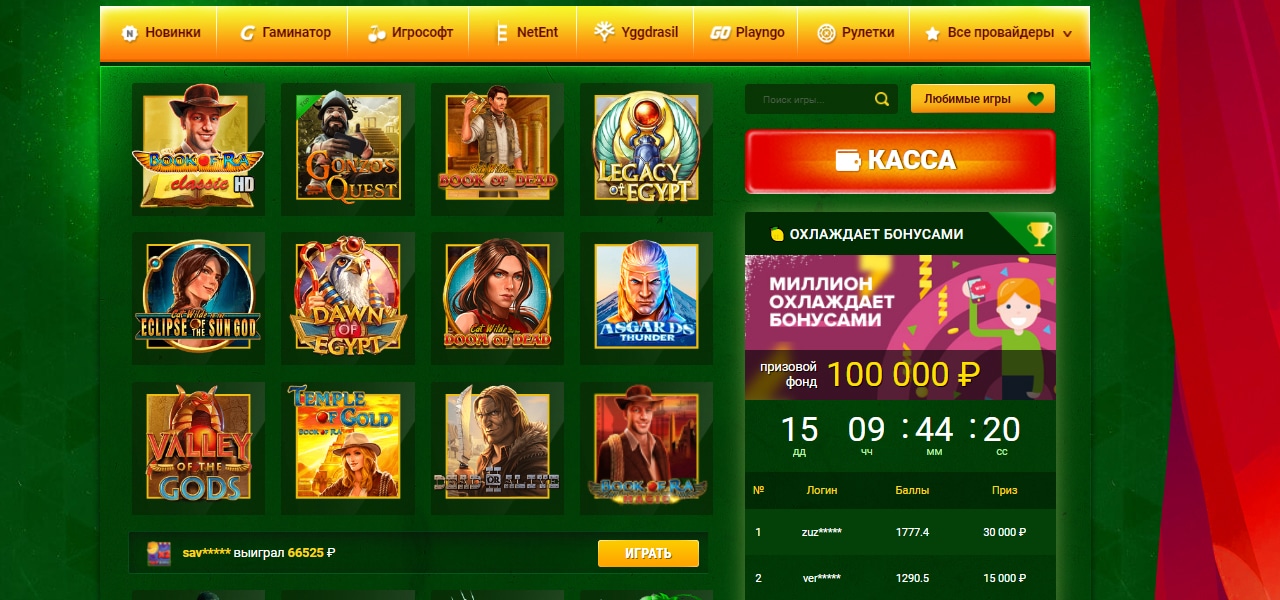Click the trophy icon in tournament header

tap(1039, 234)
